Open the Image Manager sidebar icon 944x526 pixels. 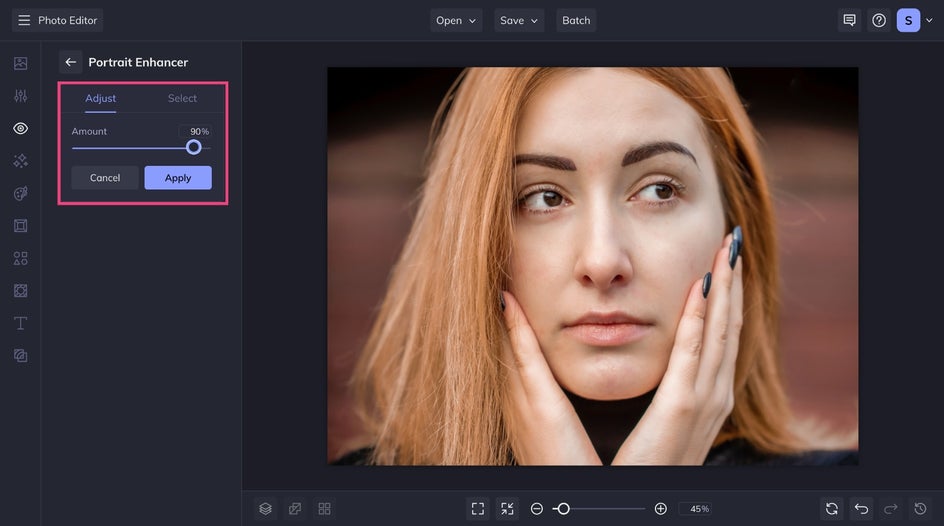point(20,63)
